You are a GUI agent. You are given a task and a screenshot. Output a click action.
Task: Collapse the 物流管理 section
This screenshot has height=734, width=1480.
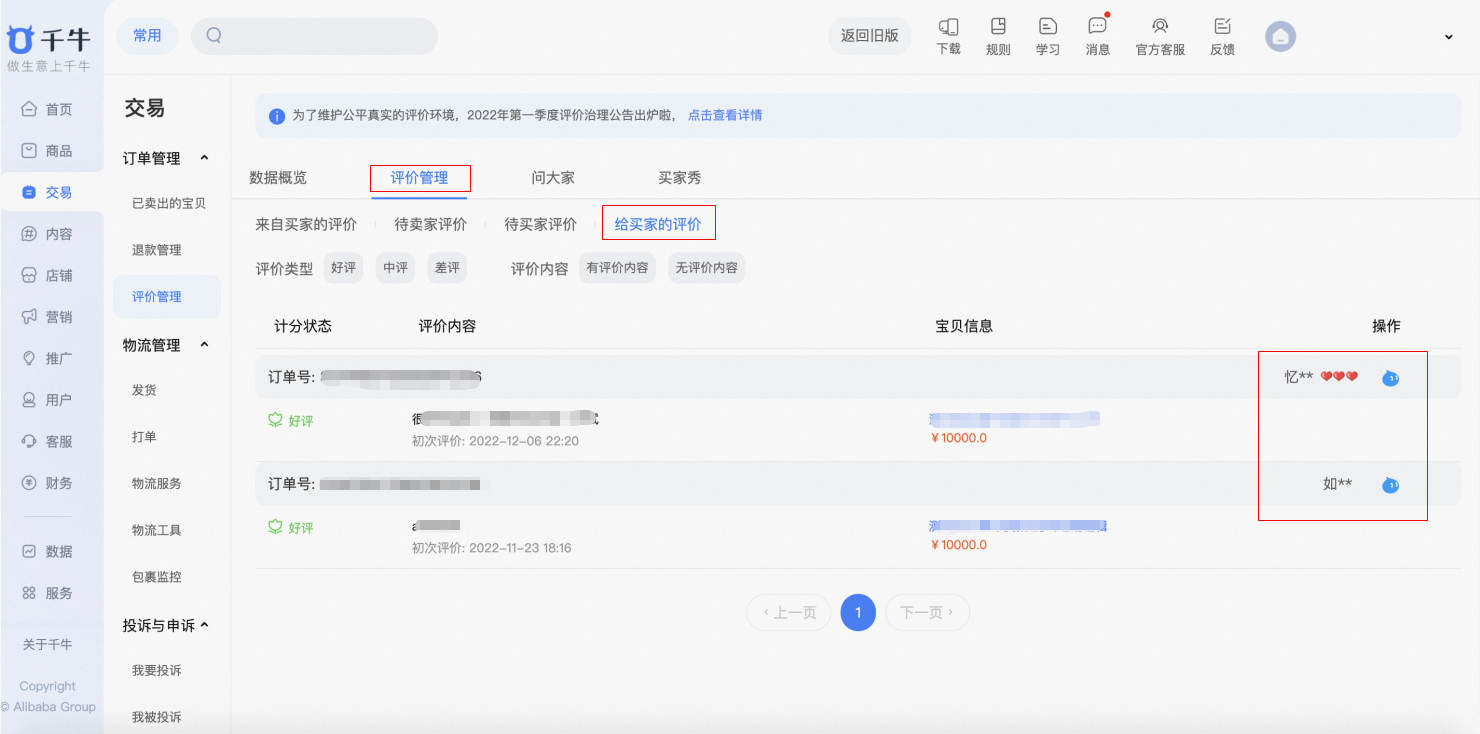[x=205, y=345]
